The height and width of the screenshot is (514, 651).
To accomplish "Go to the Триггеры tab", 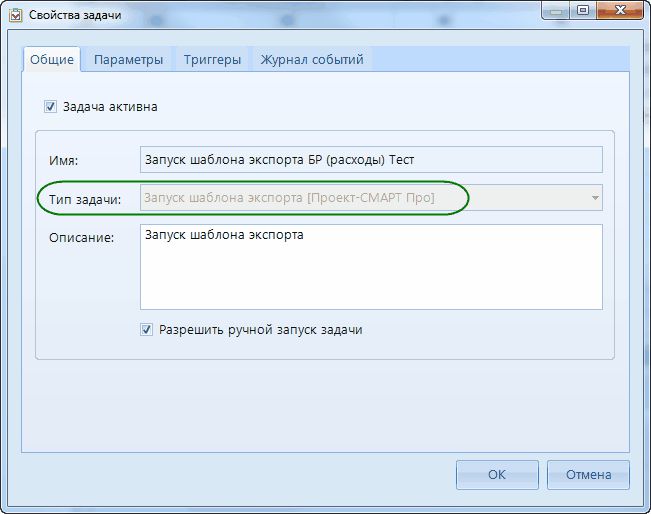I will coord(212,60).
